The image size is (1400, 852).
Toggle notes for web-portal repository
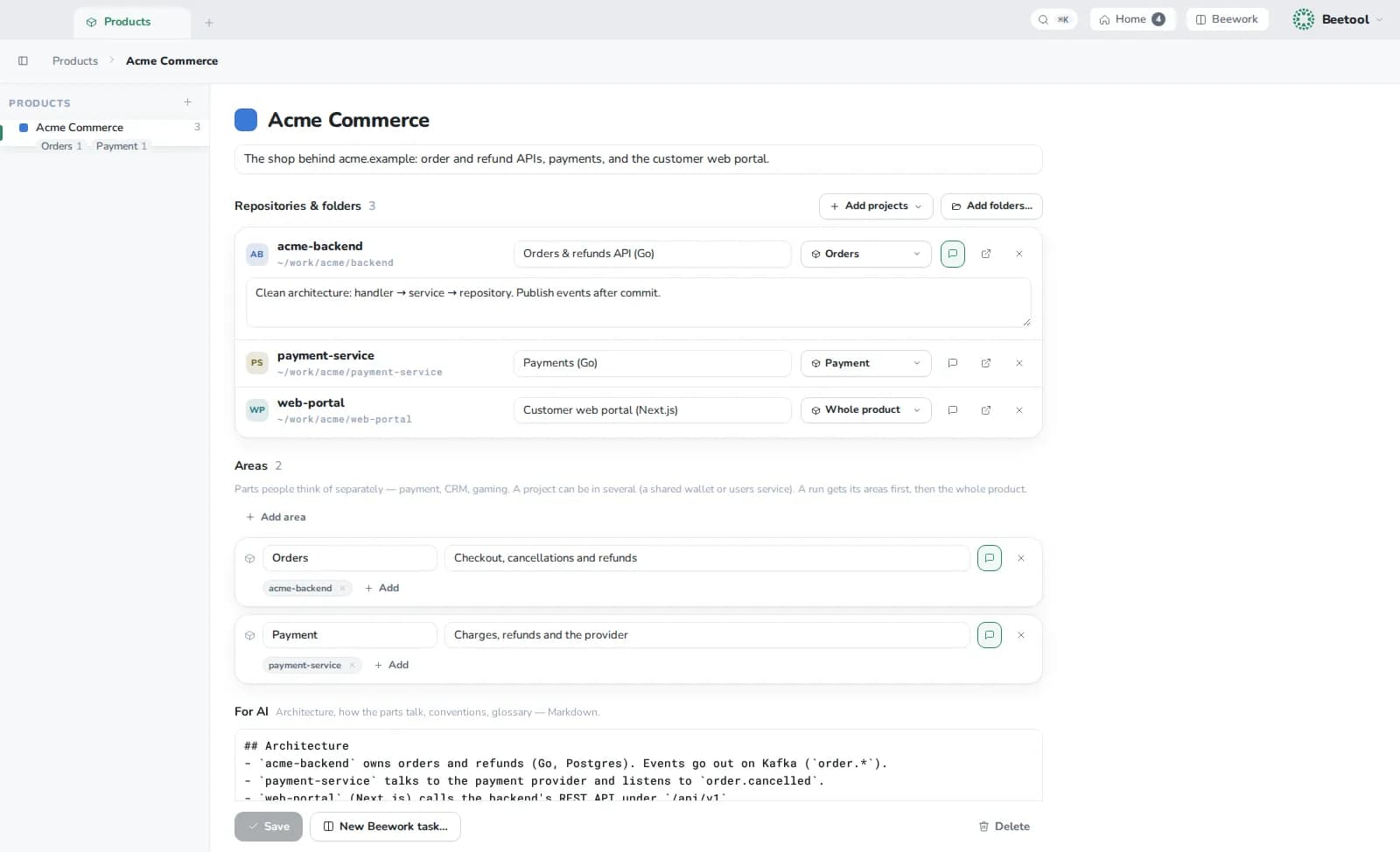pos(952,410)
